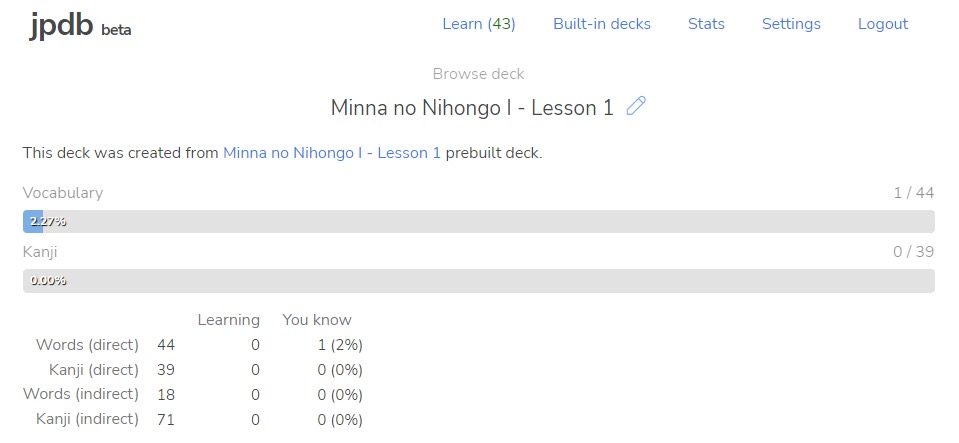Open the Learn (43) page
The width and height of the screenshot is (959, 443).
tap(479, 24)
